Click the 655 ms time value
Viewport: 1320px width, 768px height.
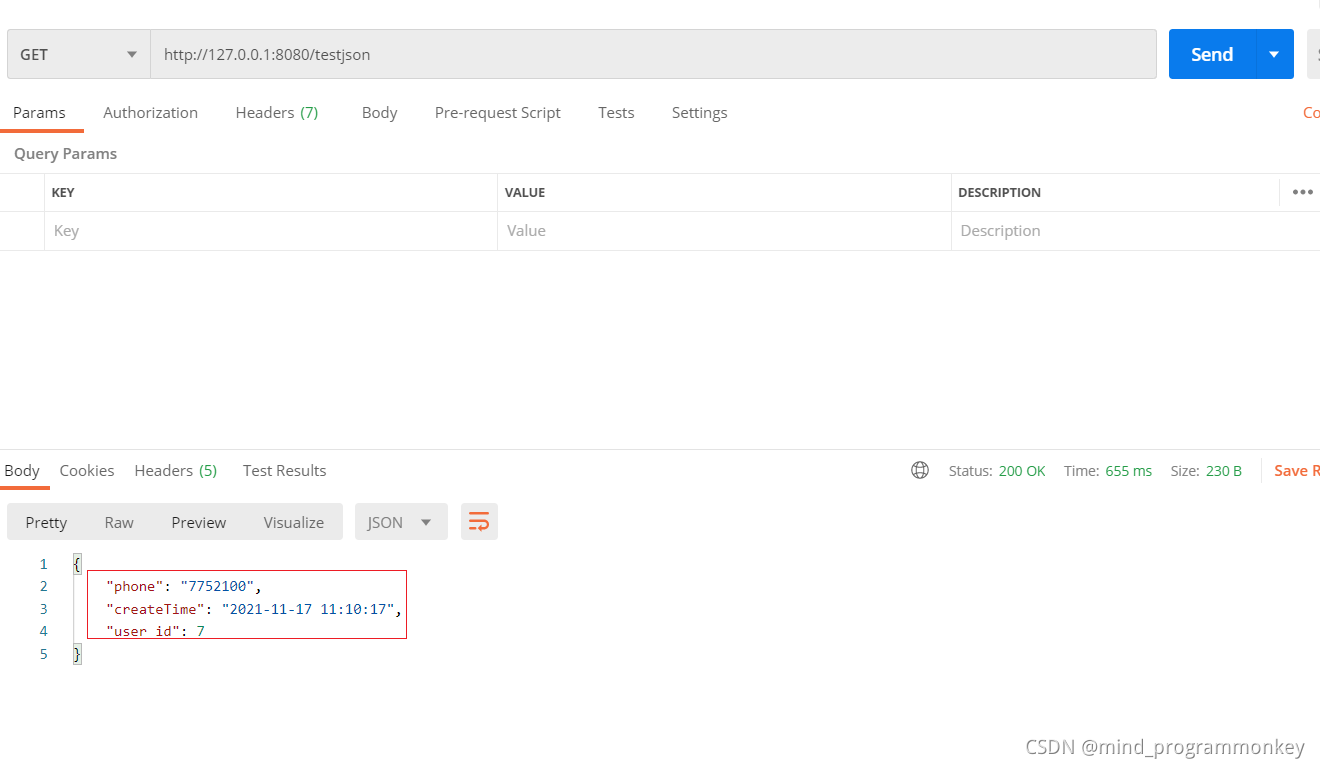click(x=1129, y=471)
